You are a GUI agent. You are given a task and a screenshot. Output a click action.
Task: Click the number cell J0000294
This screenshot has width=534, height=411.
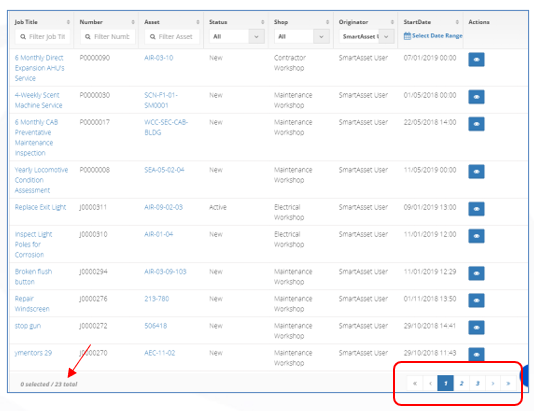(x=93, y=272)
